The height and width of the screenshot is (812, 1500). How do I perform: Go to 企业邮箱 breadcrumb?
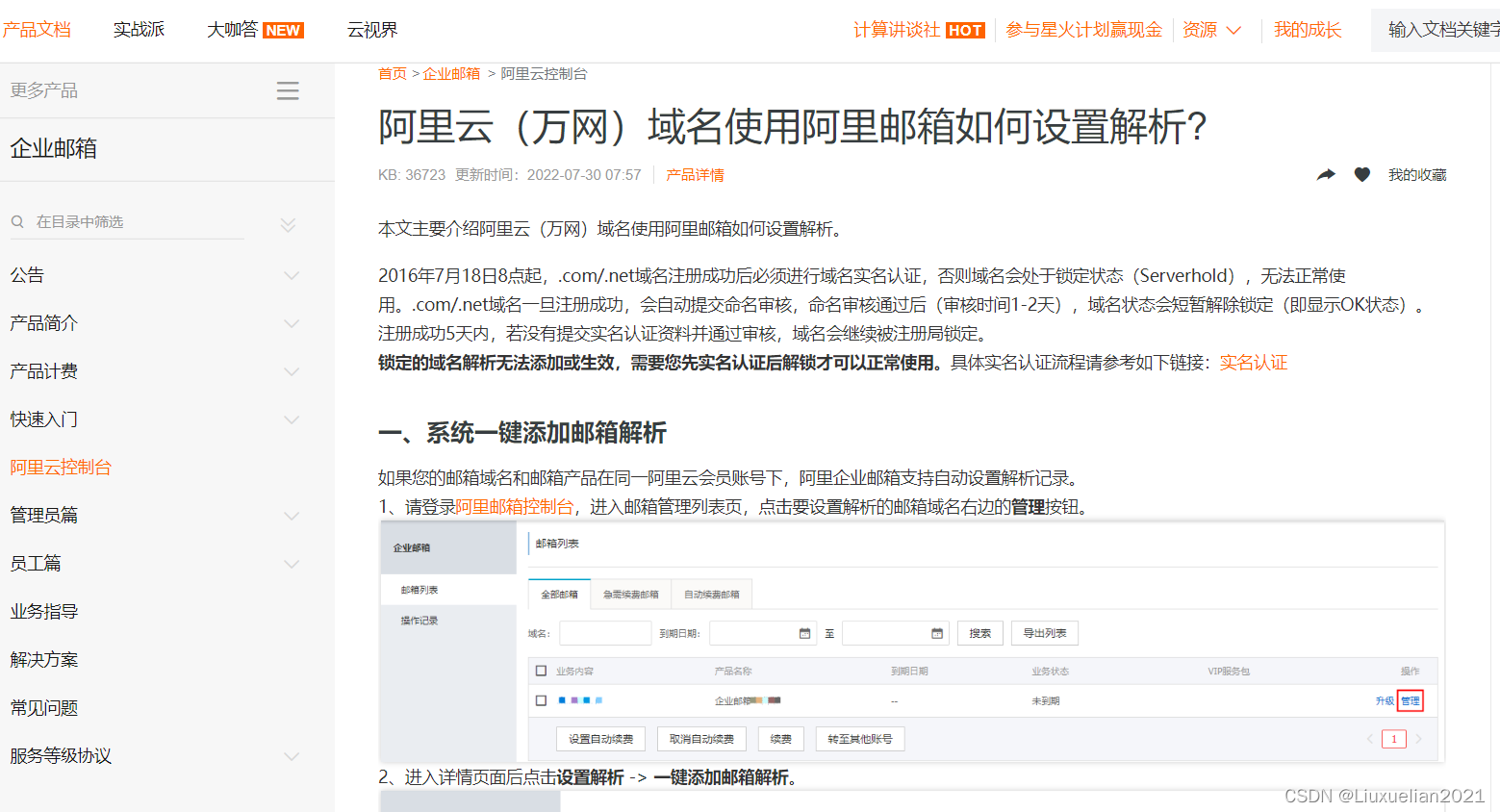tap(451, 73)
